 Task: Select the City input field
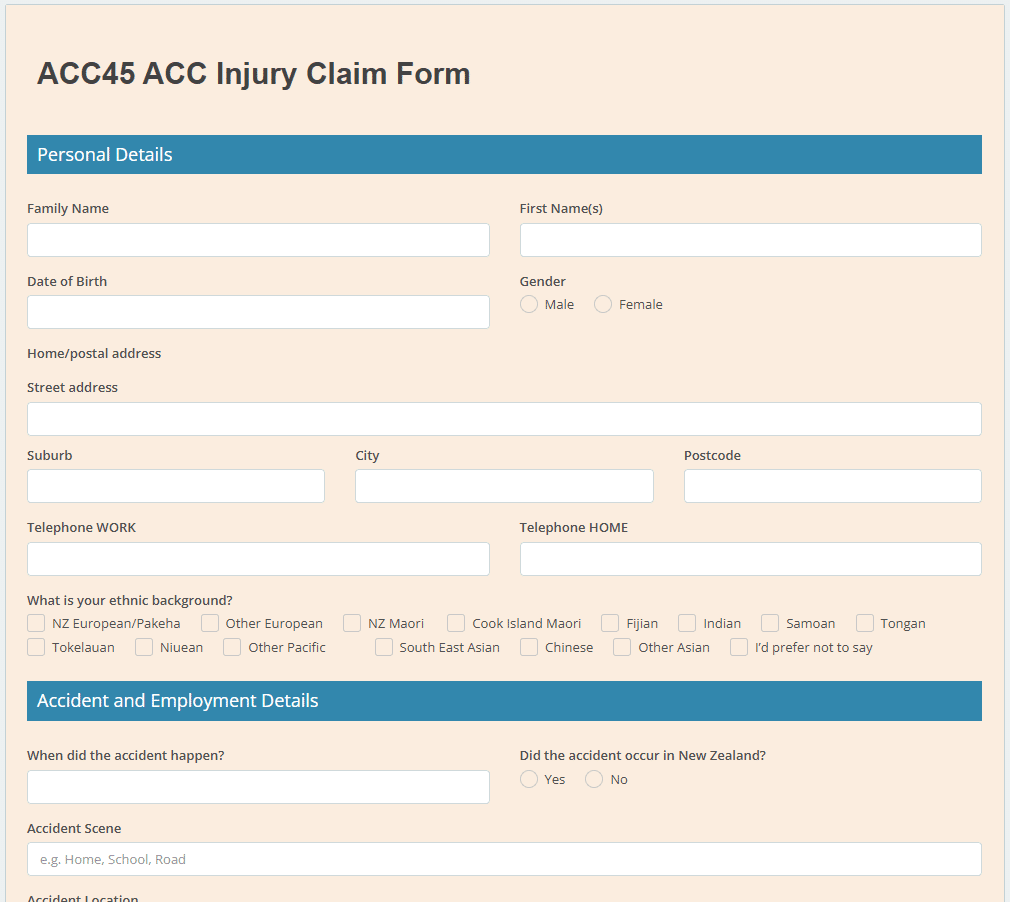504,486
